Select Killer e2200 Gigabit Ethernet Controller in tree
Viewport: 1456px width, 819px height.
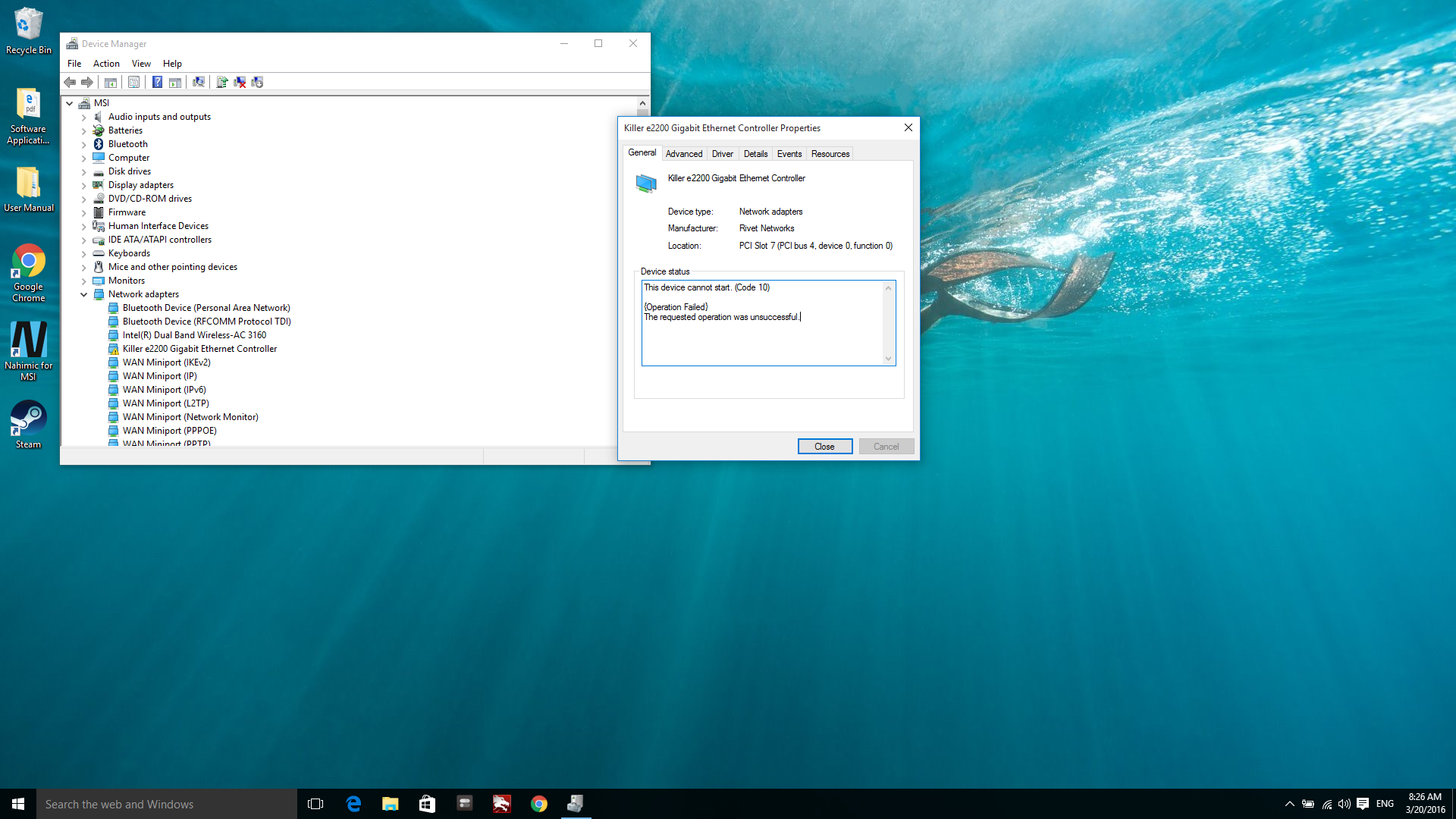199,349
